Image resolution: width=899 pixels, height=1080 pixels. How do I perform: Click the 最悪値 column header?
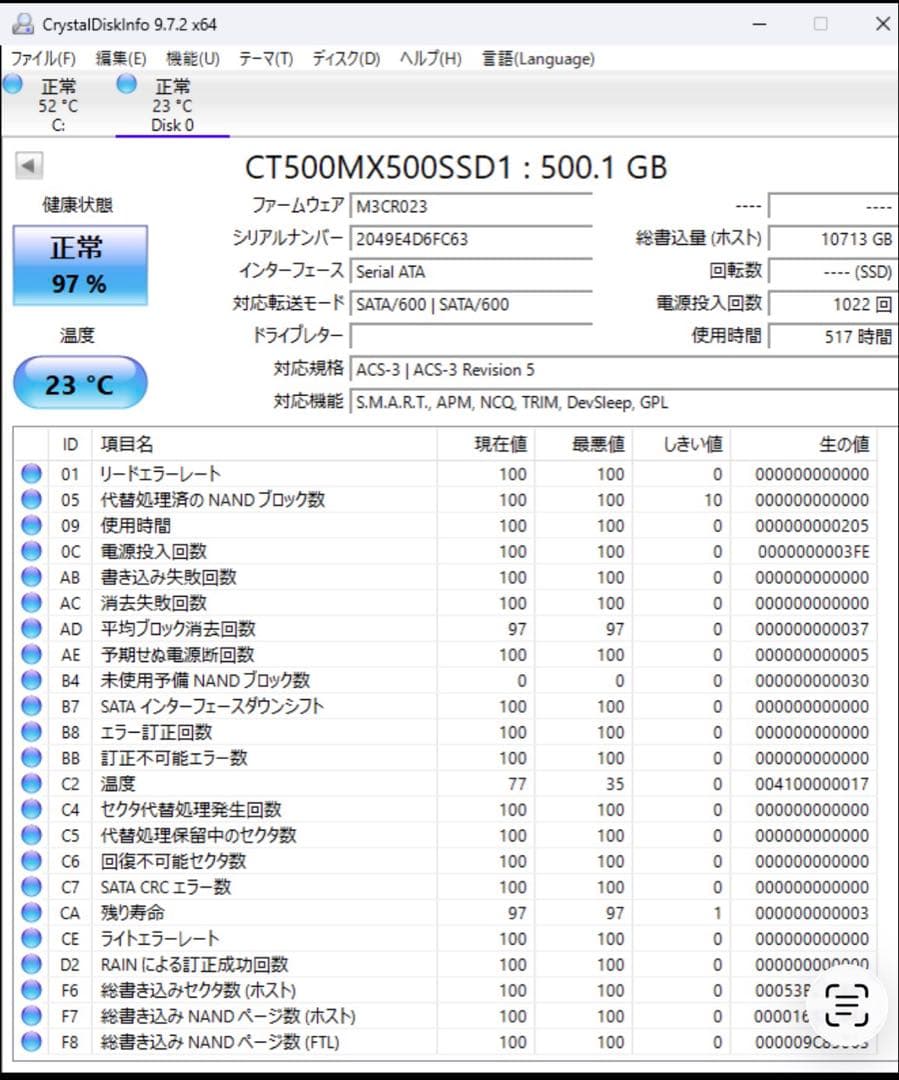[x=583, y=444]
